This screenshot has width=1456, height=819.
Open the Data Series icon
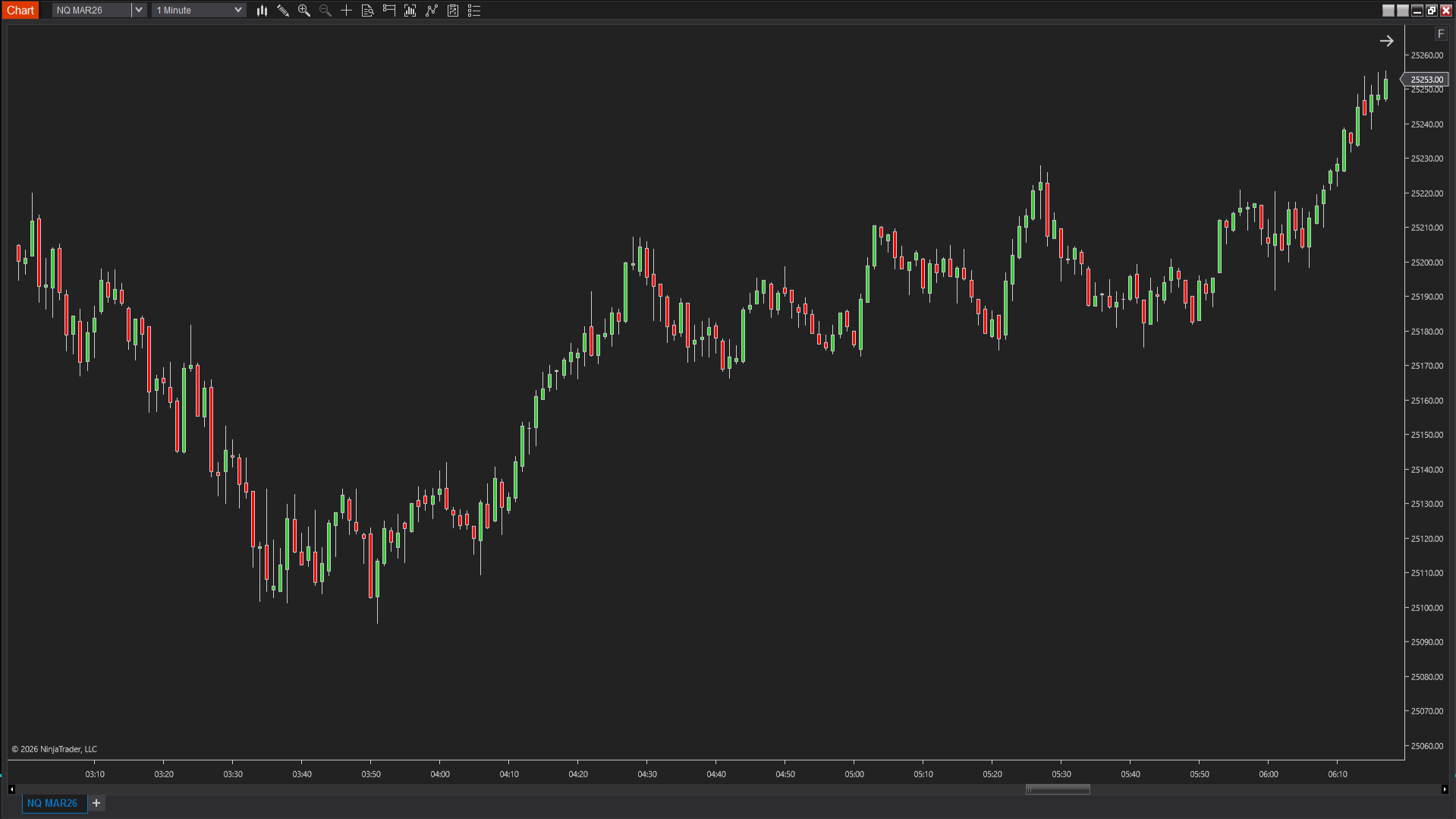(410, 11)
